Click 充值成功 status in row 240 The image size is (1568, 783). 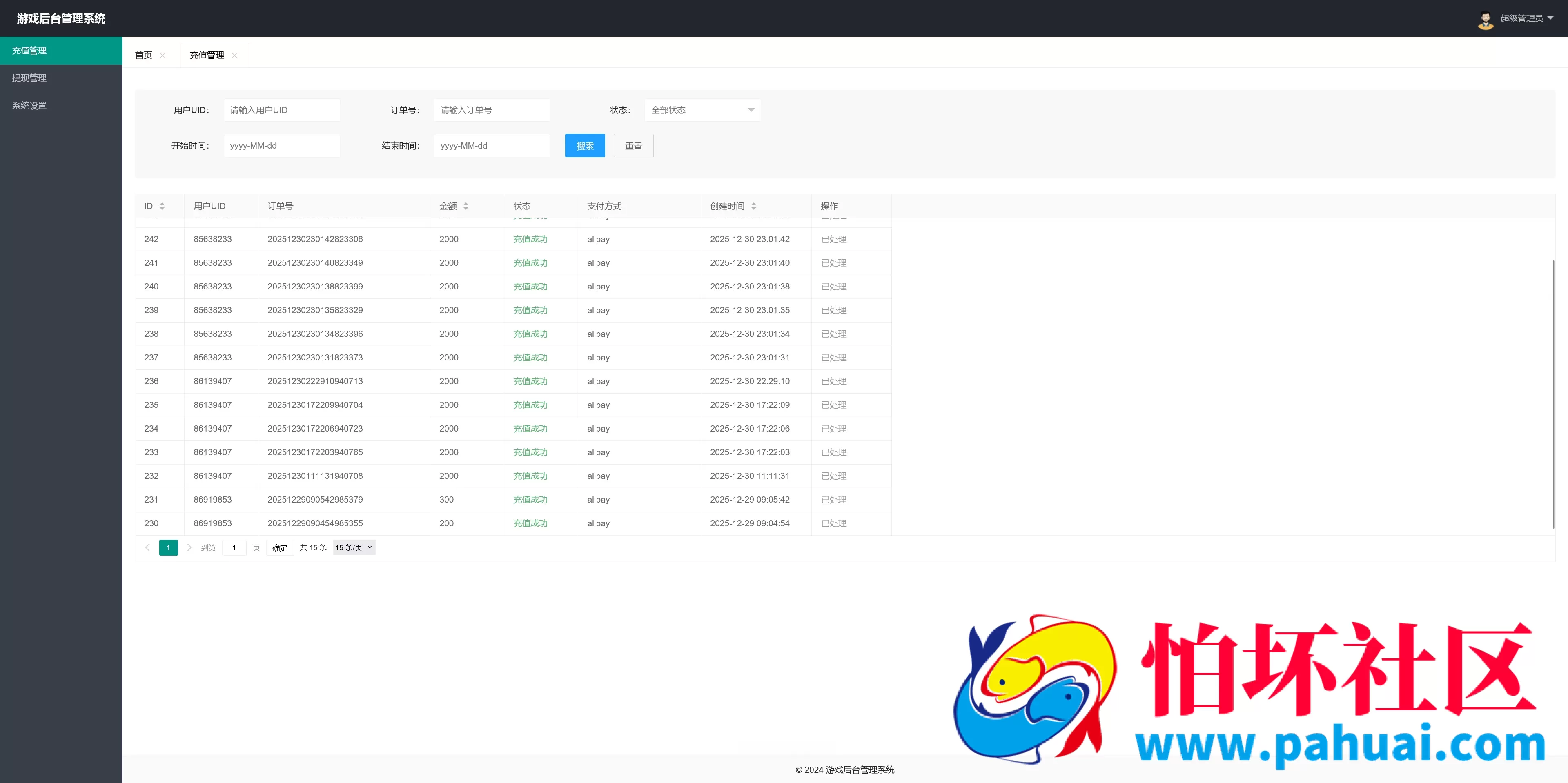click(x=530, y=287)
